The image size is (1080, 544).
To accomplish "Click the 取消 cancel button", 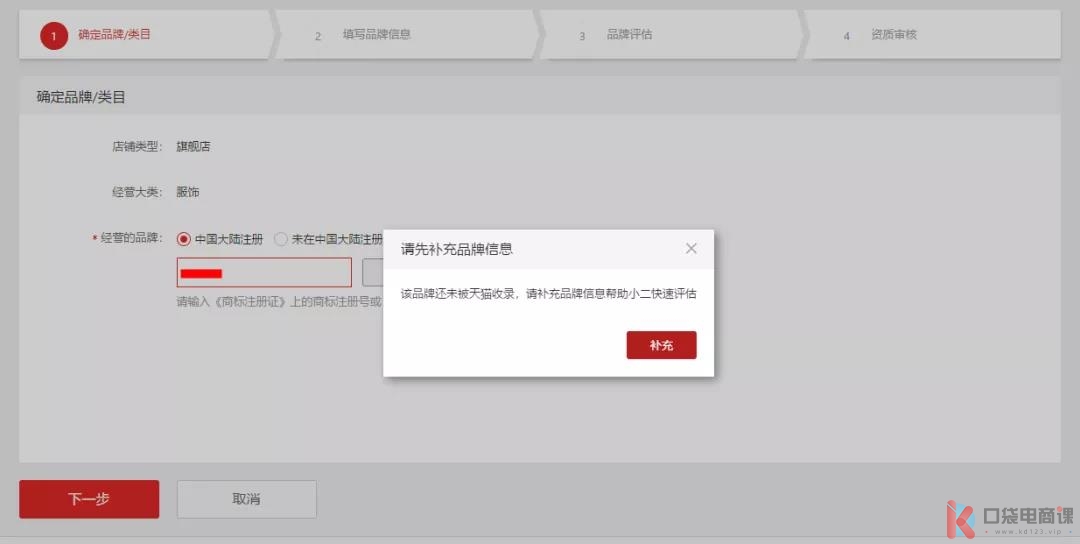I will click(246, 499).
